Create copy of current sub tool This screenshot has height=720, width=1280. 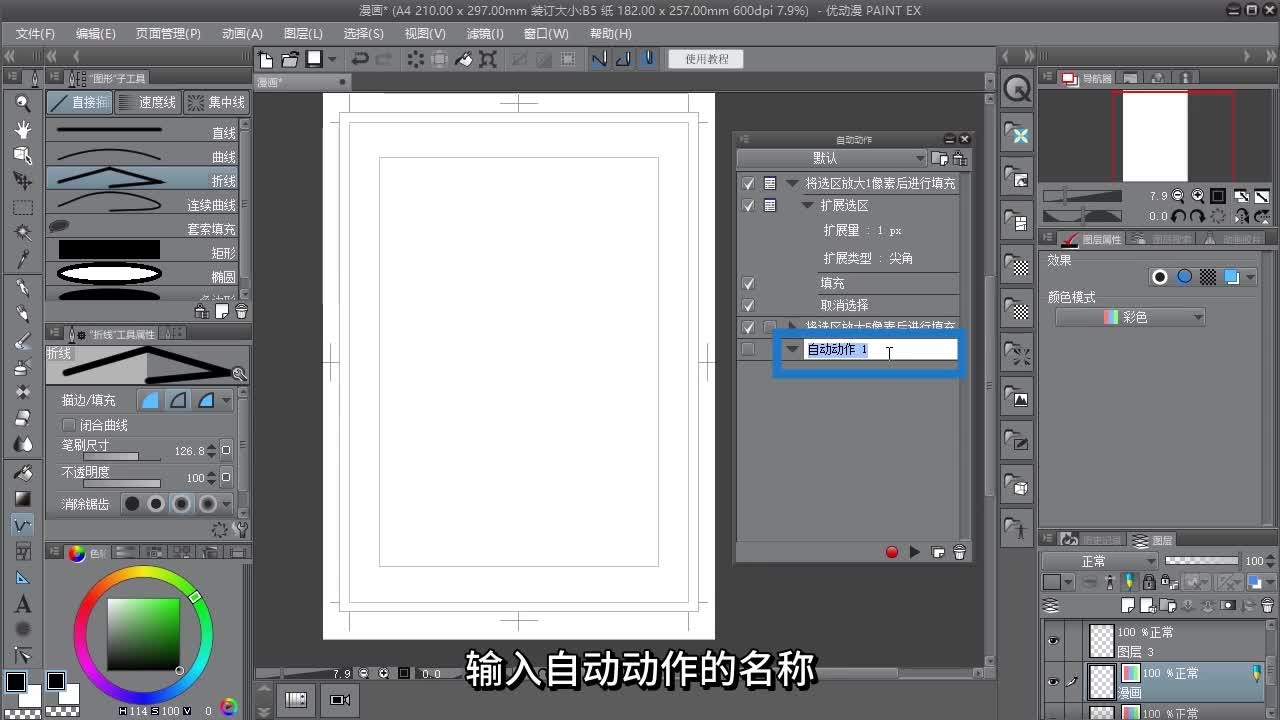222,311
